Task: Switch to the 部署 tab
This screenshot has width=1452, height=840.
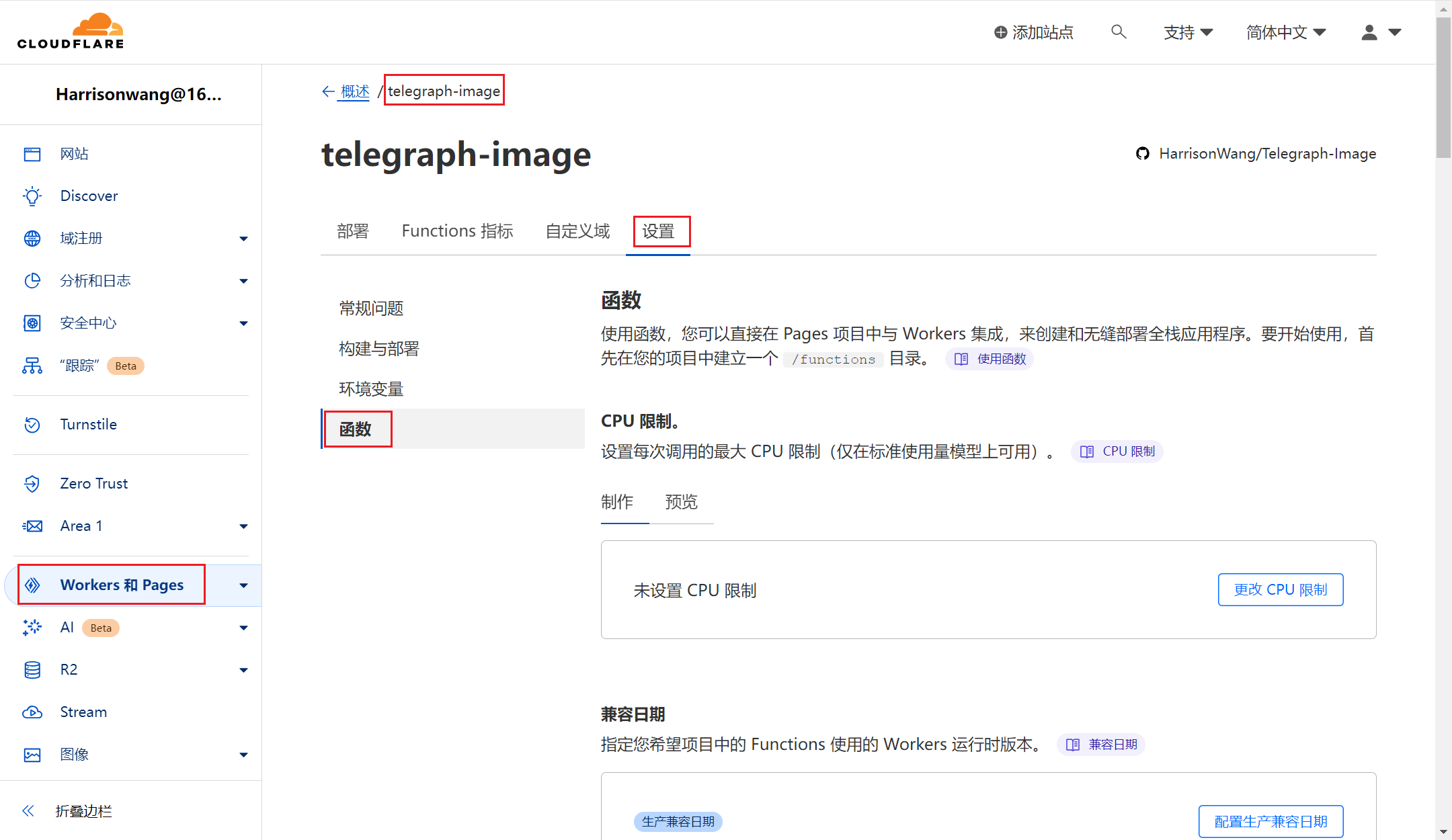Action: click(353, 231)
